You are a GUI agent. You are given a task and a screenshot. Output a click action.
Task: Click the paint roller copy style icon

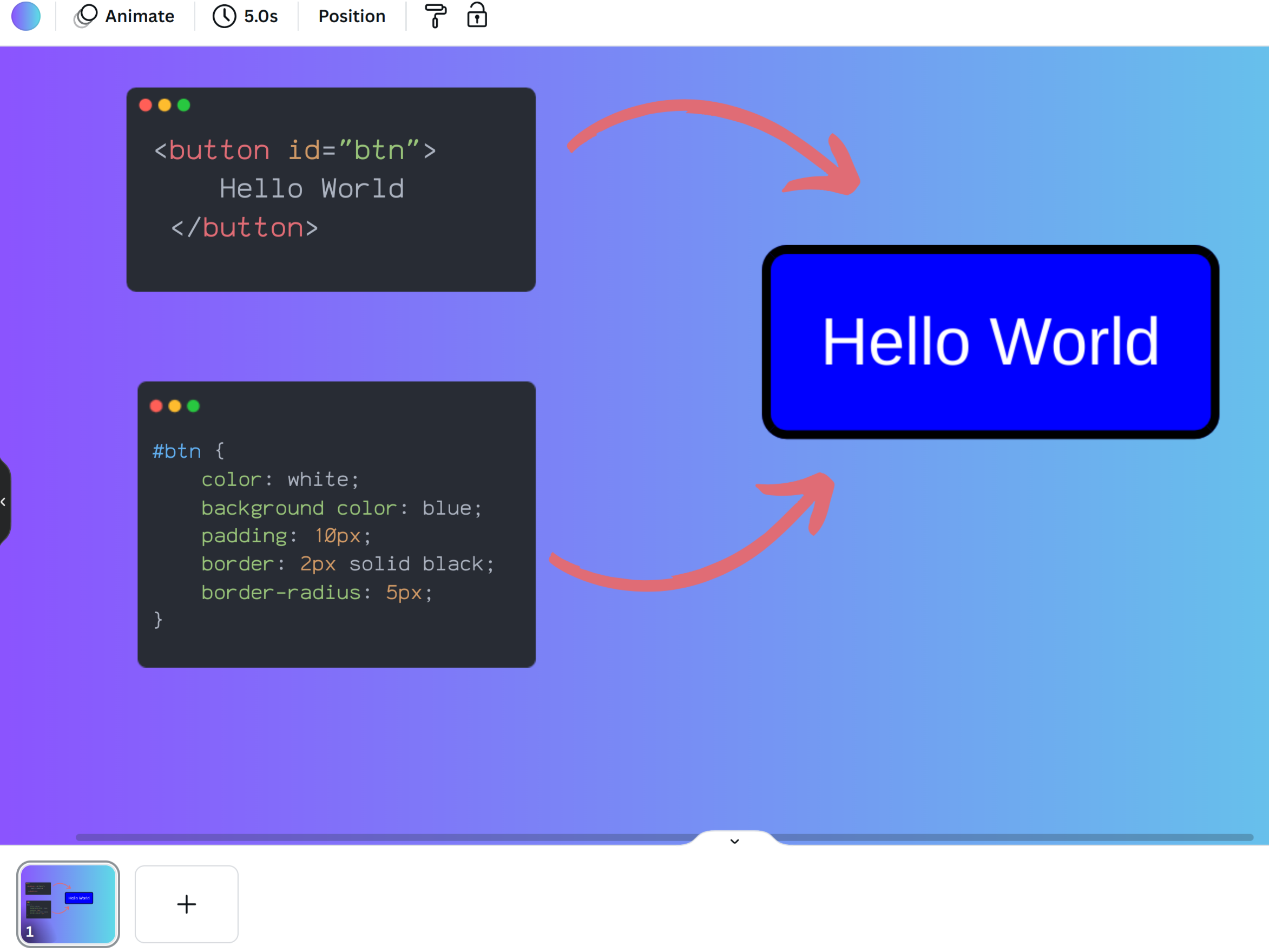(436, 16)
